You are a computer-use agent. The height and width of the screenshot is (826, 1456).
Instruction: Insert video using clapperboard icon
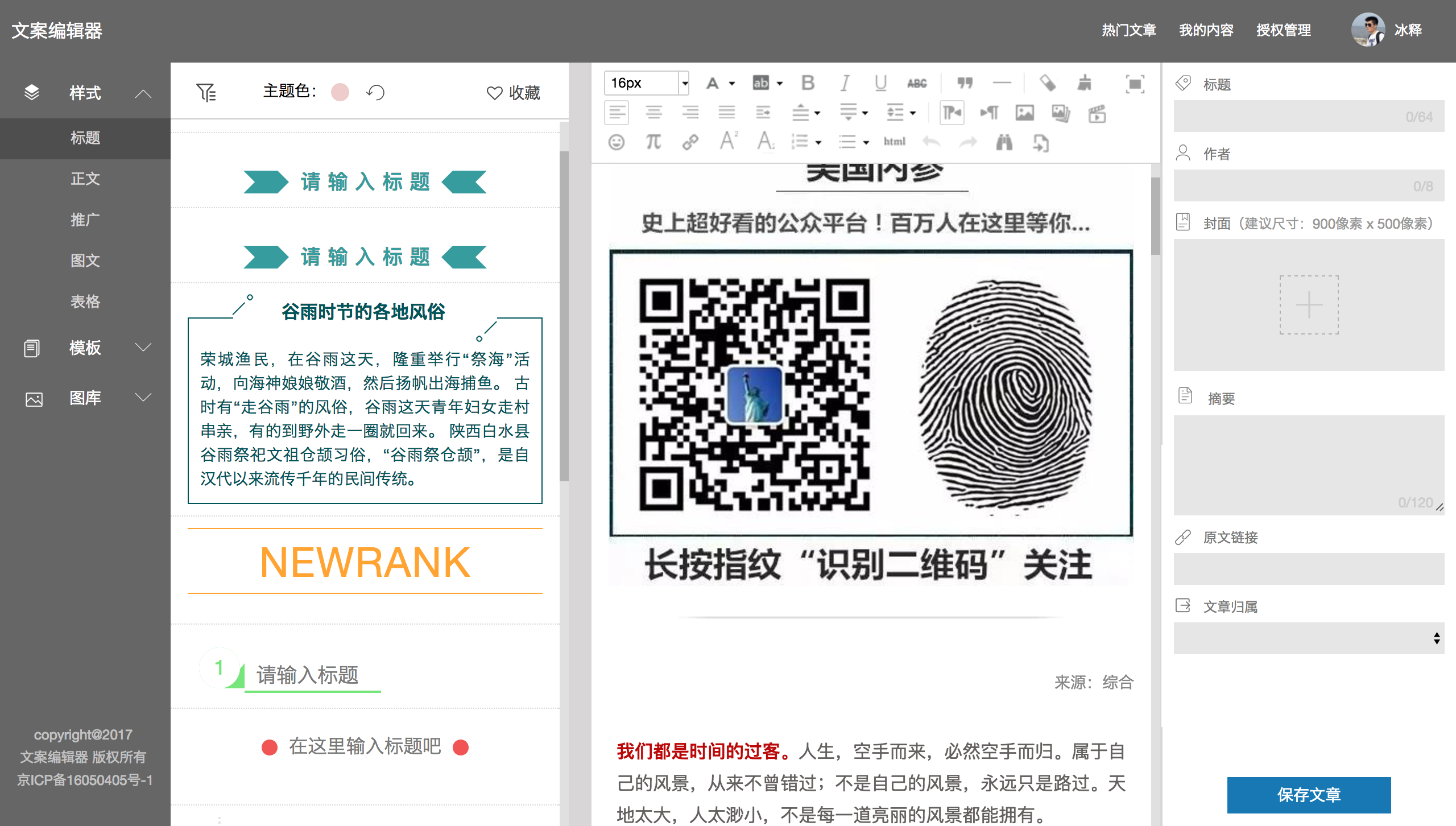(1097, 113)
